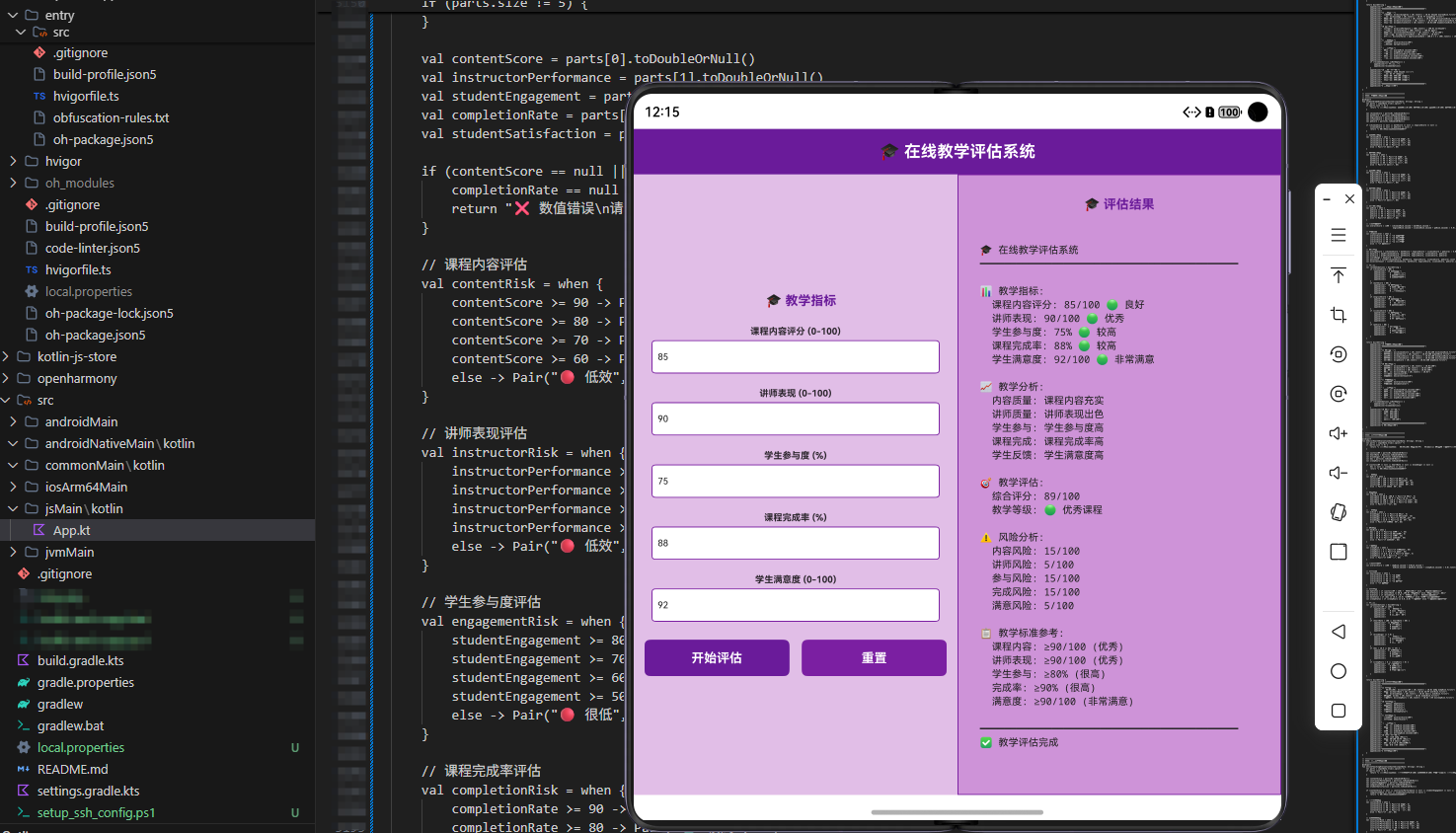Rotate emulator screen counter-clockwise
The width and height of the screenshot is (1456, 833).
pyautogui.click(x=1339, y=354)
